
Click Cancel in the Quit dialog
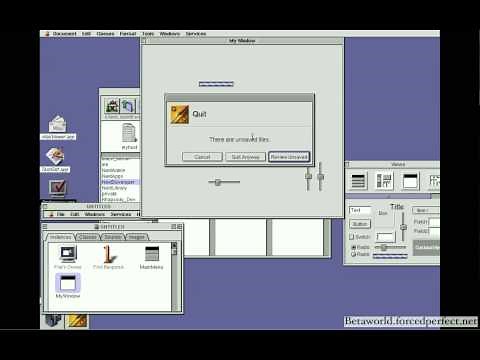tap(202, 157)
